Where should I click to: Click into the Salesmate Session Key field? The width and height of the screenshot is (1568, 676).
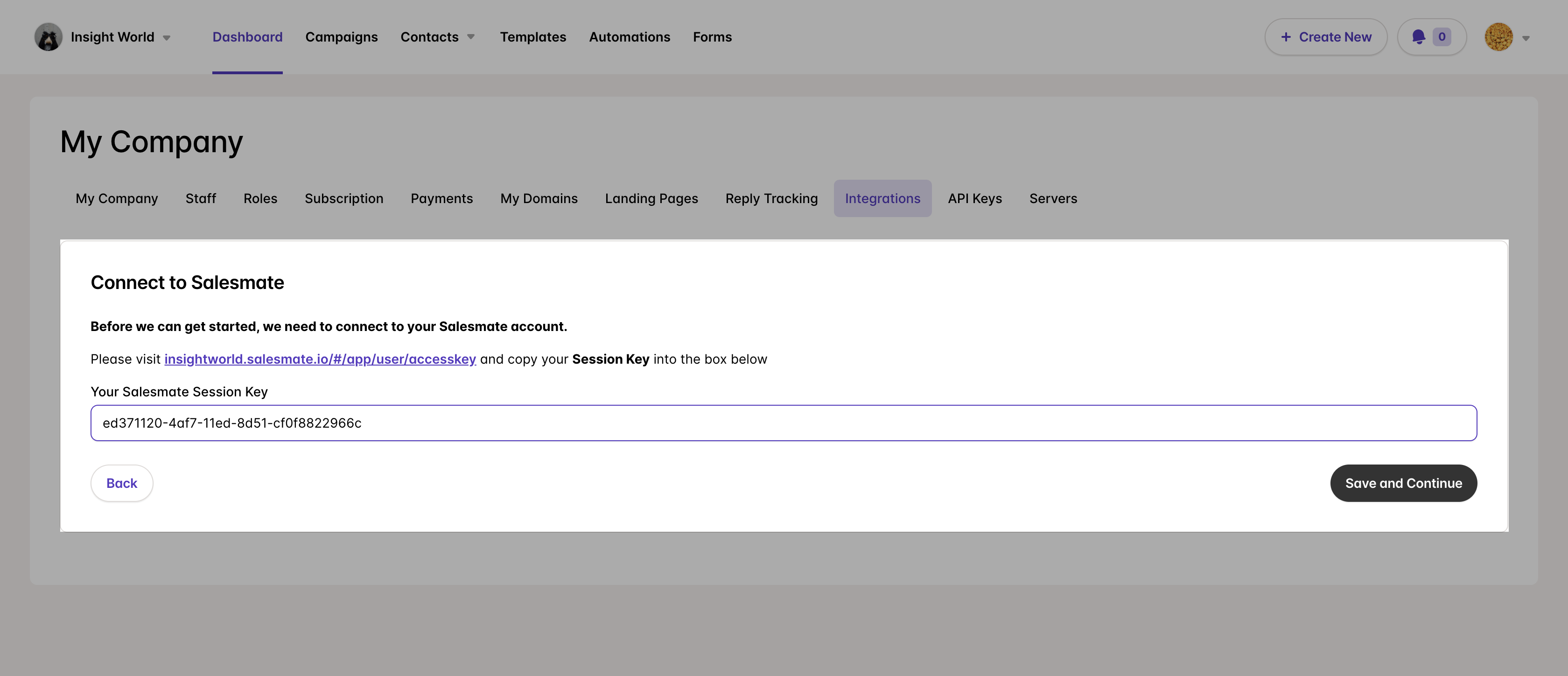coord(784,423)
